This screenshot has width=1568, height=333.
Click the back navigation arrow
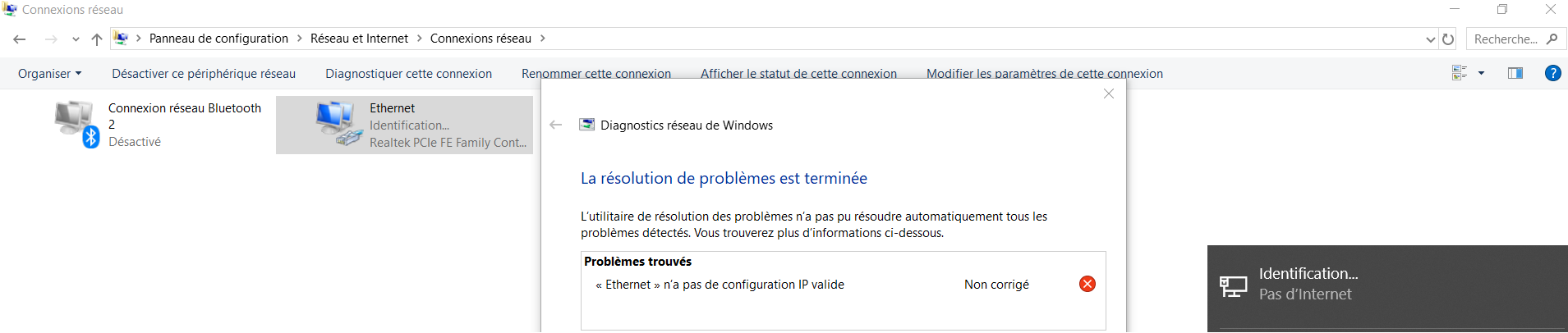click(20, 39)
